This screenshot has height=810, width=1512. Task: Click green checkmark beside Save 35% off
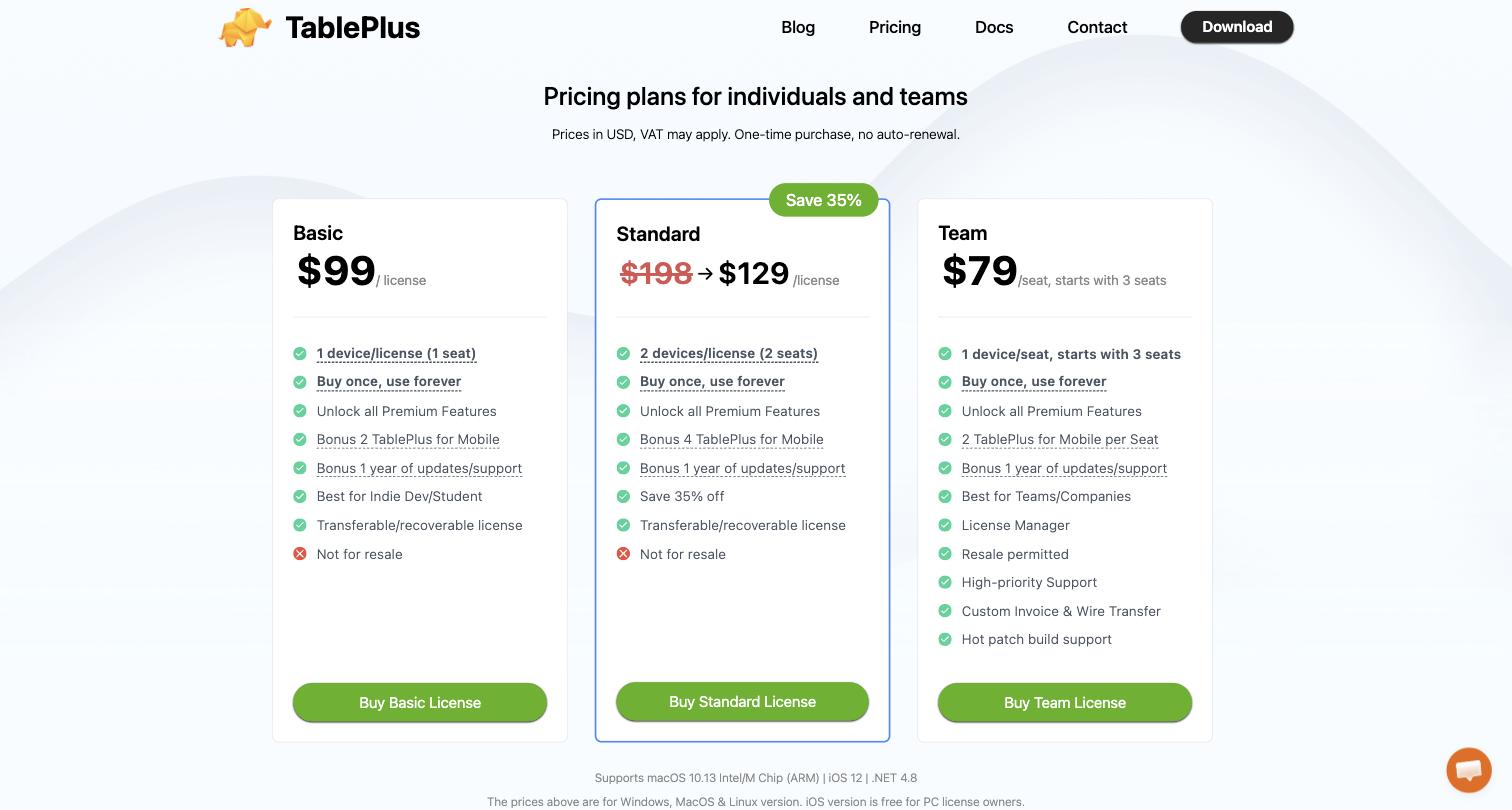pyautogui.click(x=623, y=496)
